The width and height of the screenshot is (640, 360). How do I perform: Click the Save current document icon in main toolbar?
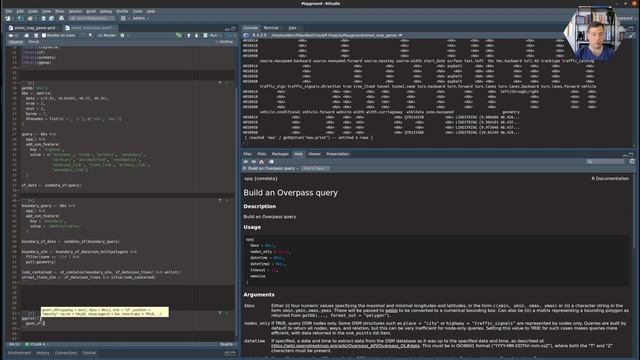tap(43, 18)
